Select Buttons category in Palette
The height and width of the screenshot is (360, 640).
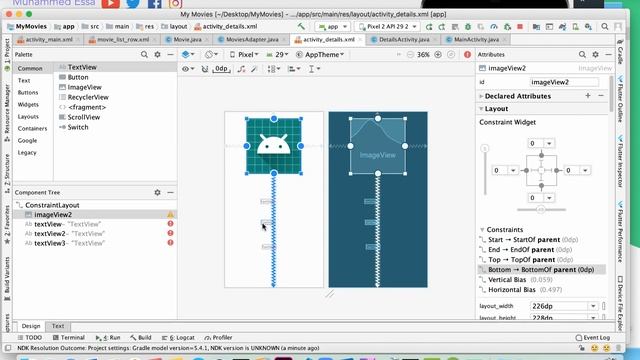point(28,93)
